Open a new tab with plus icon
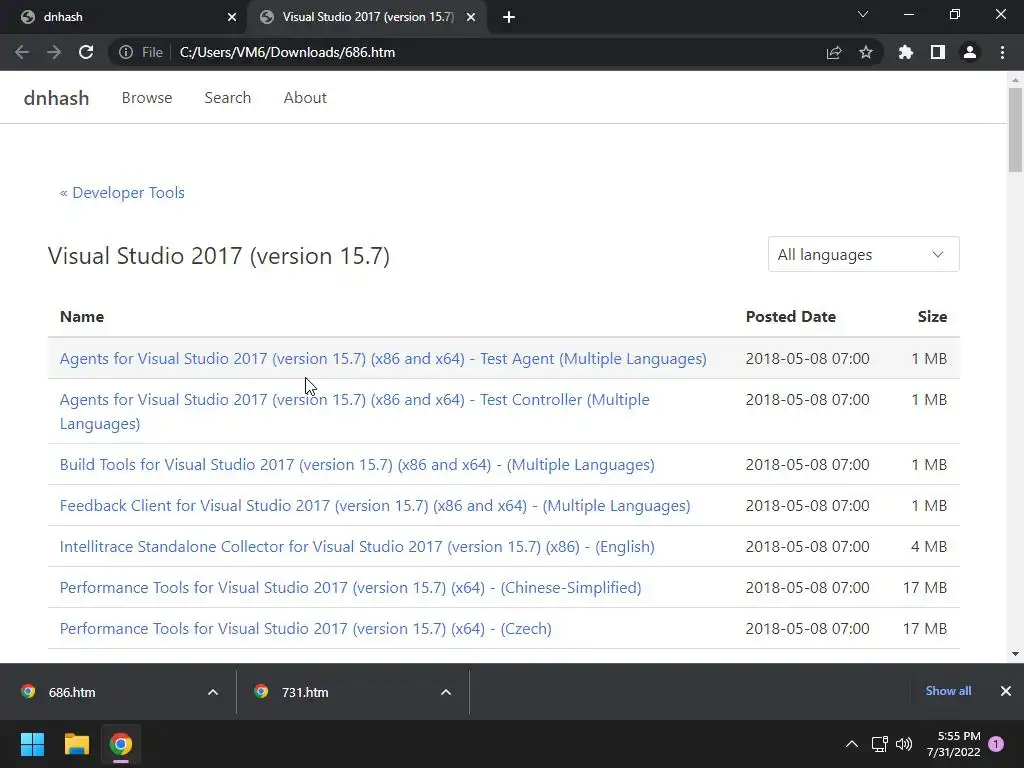Viewport: 1024px width, 768px height. (509, 17)
